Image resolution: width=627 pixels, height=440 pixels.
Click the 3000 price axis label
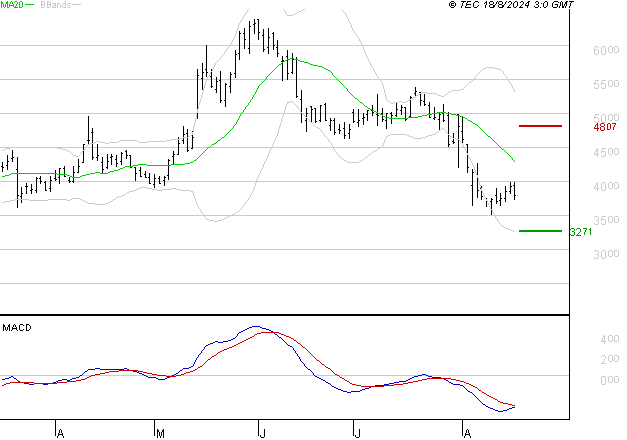click(606, 254)
